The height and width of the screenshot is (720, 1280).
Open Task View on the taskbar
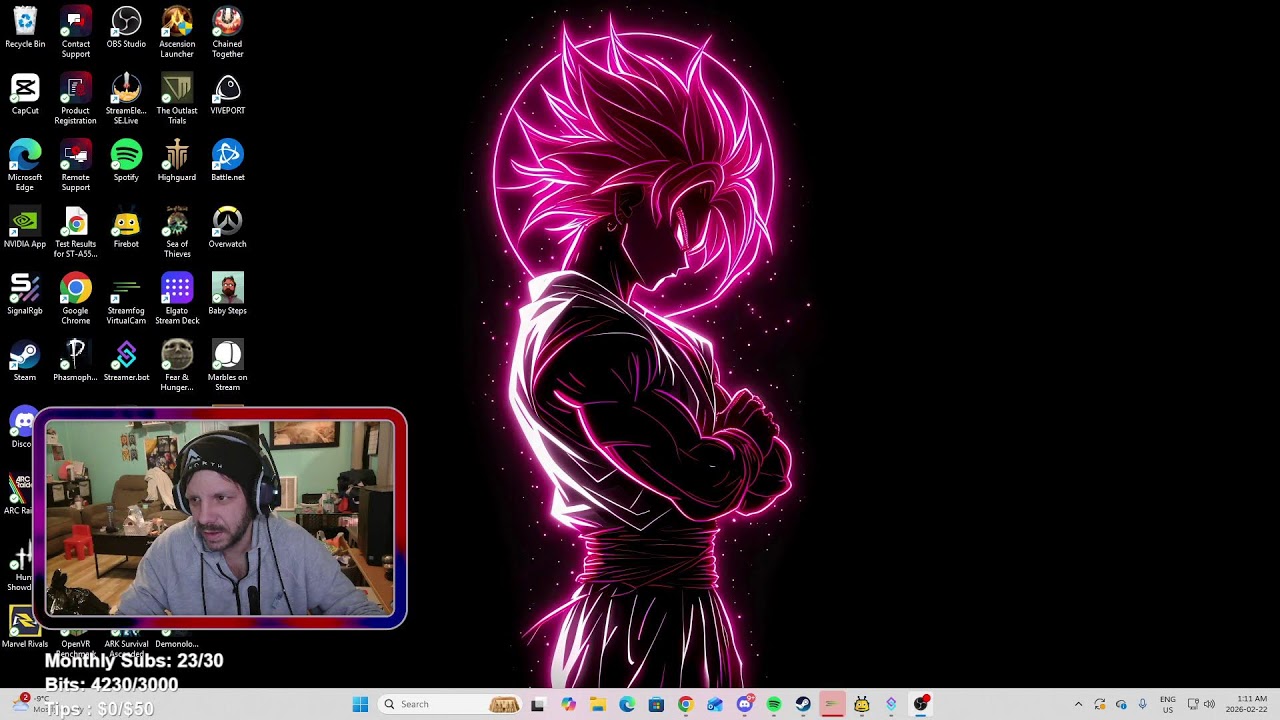pos(538,704)
